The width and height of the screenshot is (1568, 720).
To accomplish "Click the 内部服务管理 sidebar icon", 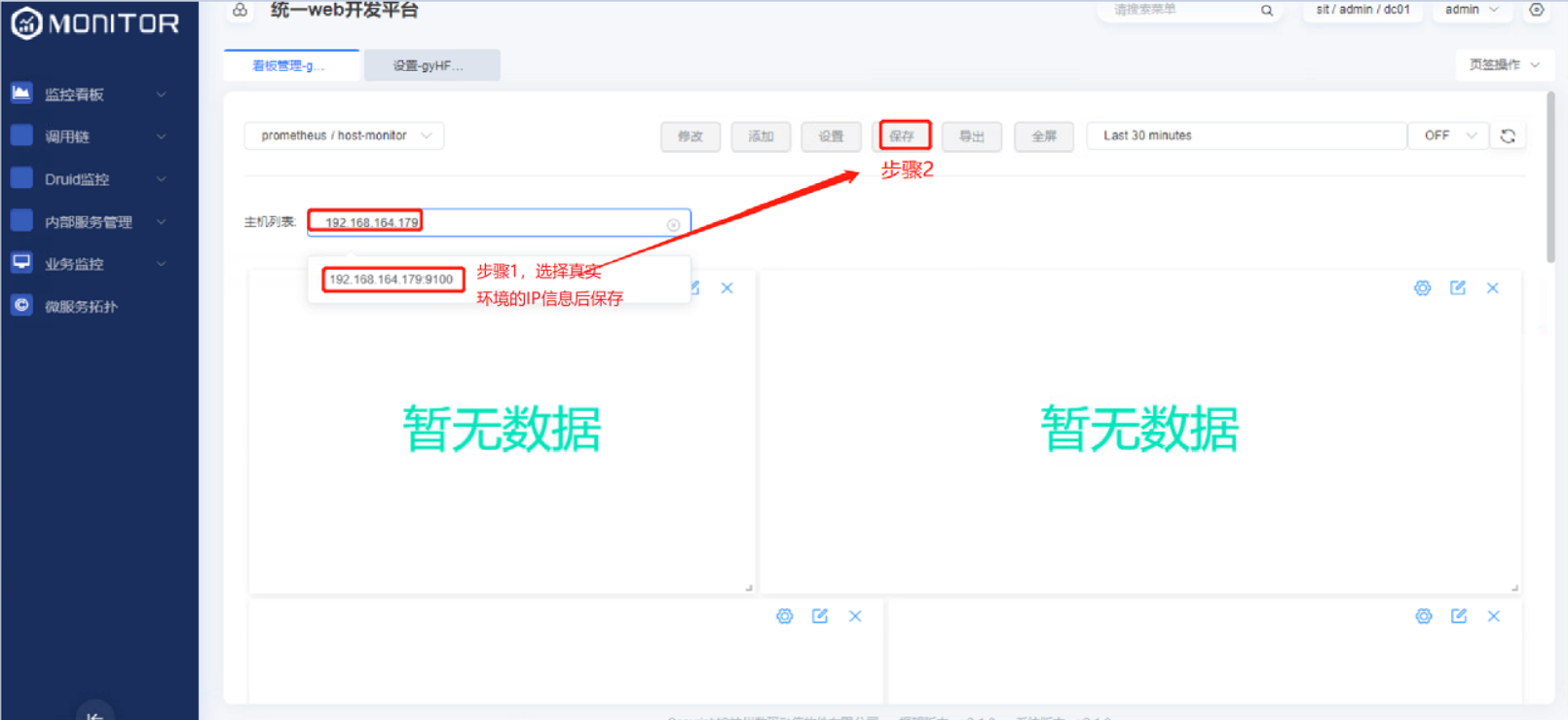I will [x=21, y=220].
